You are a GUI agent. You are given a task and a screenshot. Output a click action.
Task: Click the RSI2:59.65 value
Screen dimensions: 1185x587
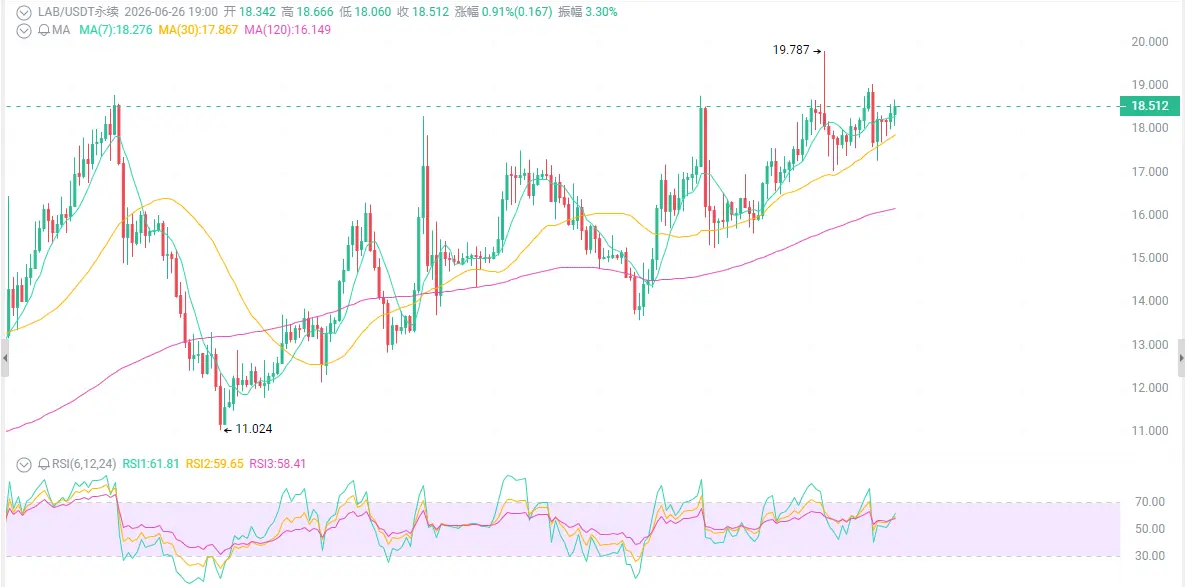(x=215, y=464)
